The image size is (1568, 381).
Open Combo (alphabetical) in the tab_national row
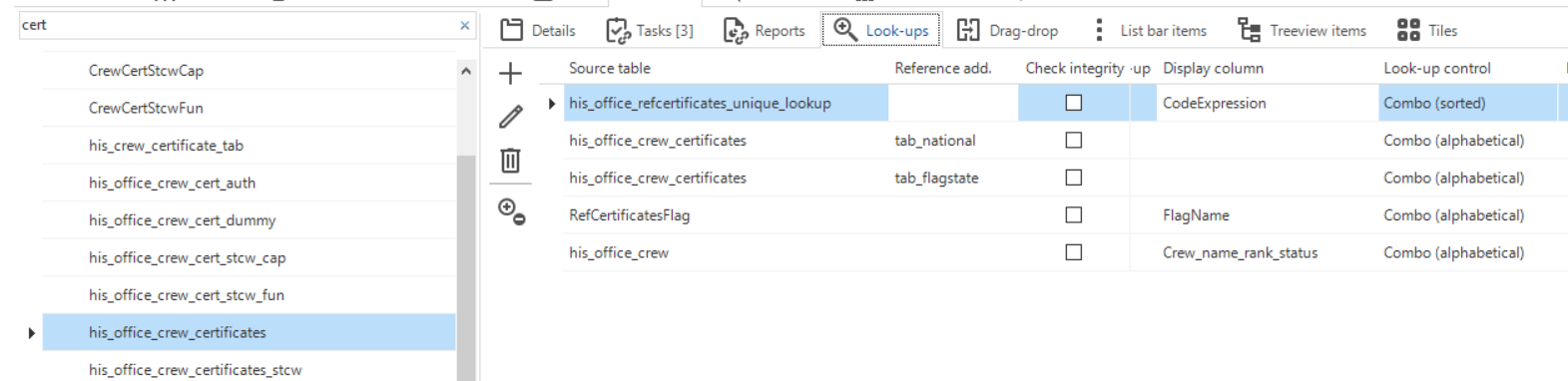click(1467, 141)
